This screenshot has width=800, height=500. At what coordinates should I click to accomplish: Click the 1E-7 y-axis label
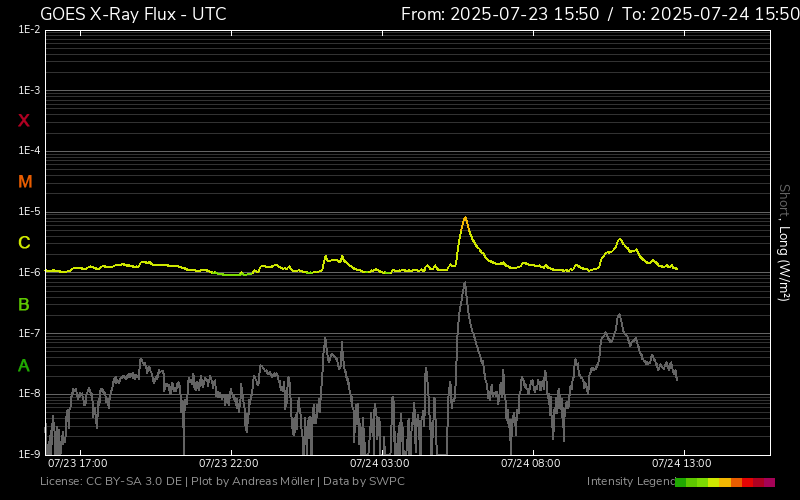click(29, 333)
